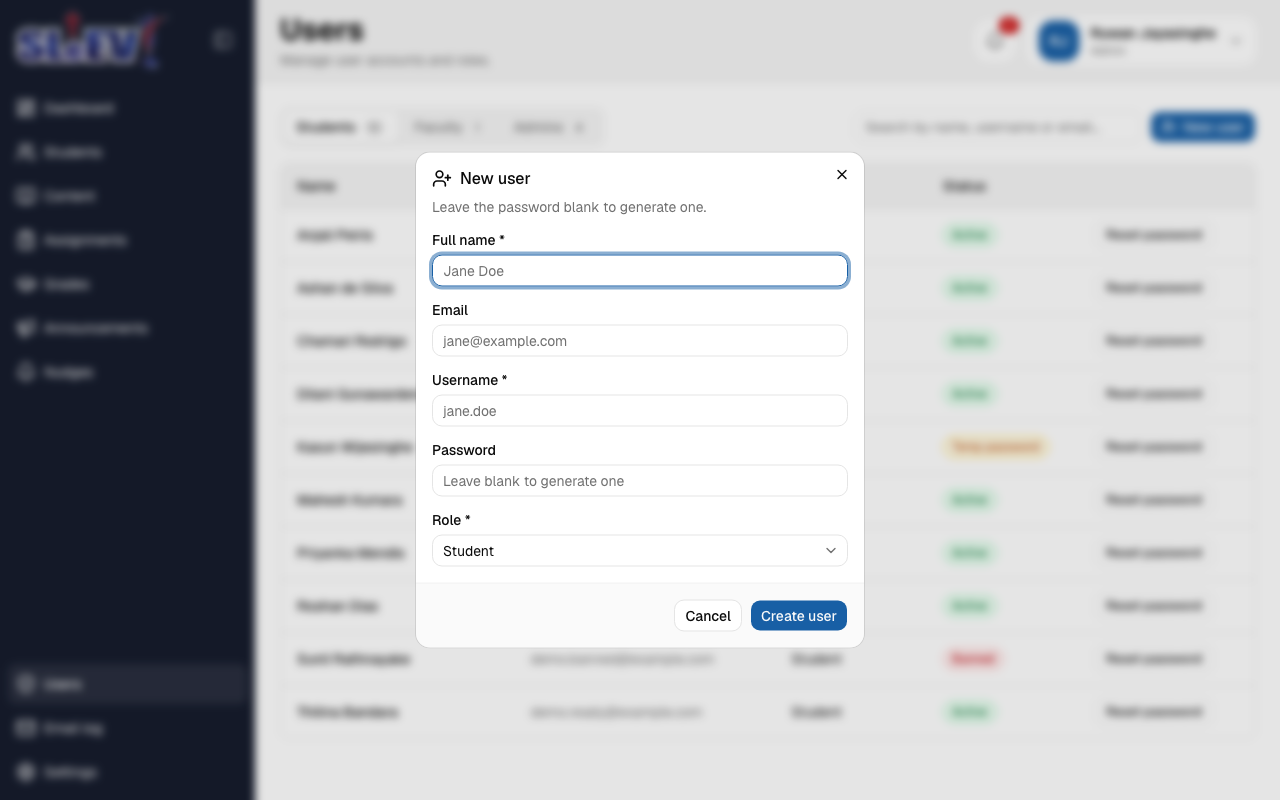Click the "Leave the password blank to generate one." hint
Image resolution: width=1280 pixels, height=800 pixels.
click(569, 208)
